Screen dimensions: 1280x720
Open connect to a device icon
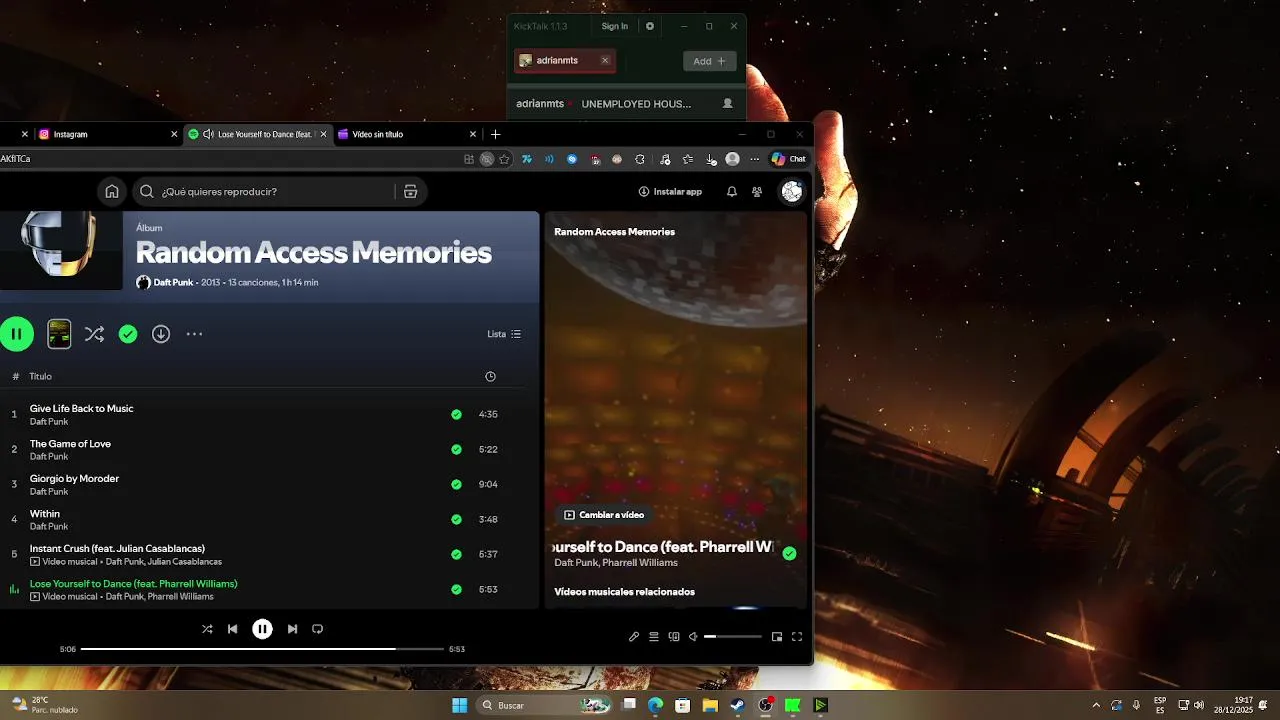click(x=674, y=637)
